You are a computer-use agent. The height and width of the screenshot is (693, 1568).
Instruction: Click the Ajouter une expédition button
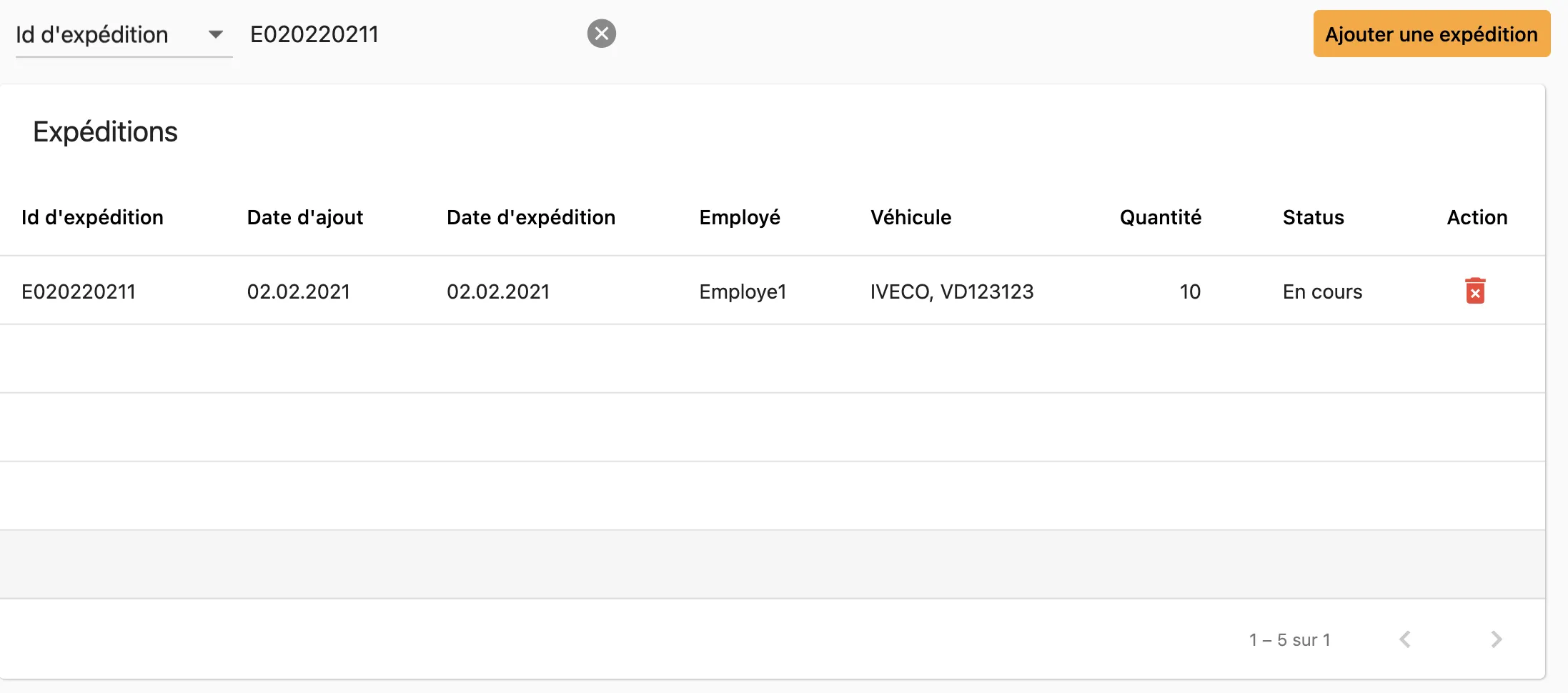click(x=1431, y=34)
